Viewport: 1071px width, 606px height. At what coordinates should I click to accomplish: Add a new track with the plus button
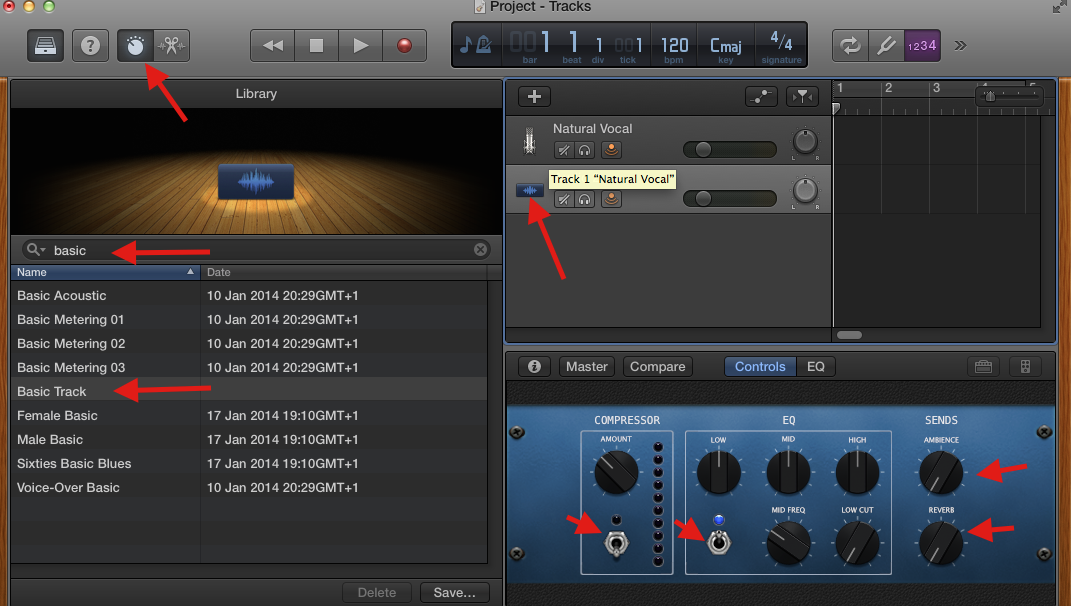[534, 96]
